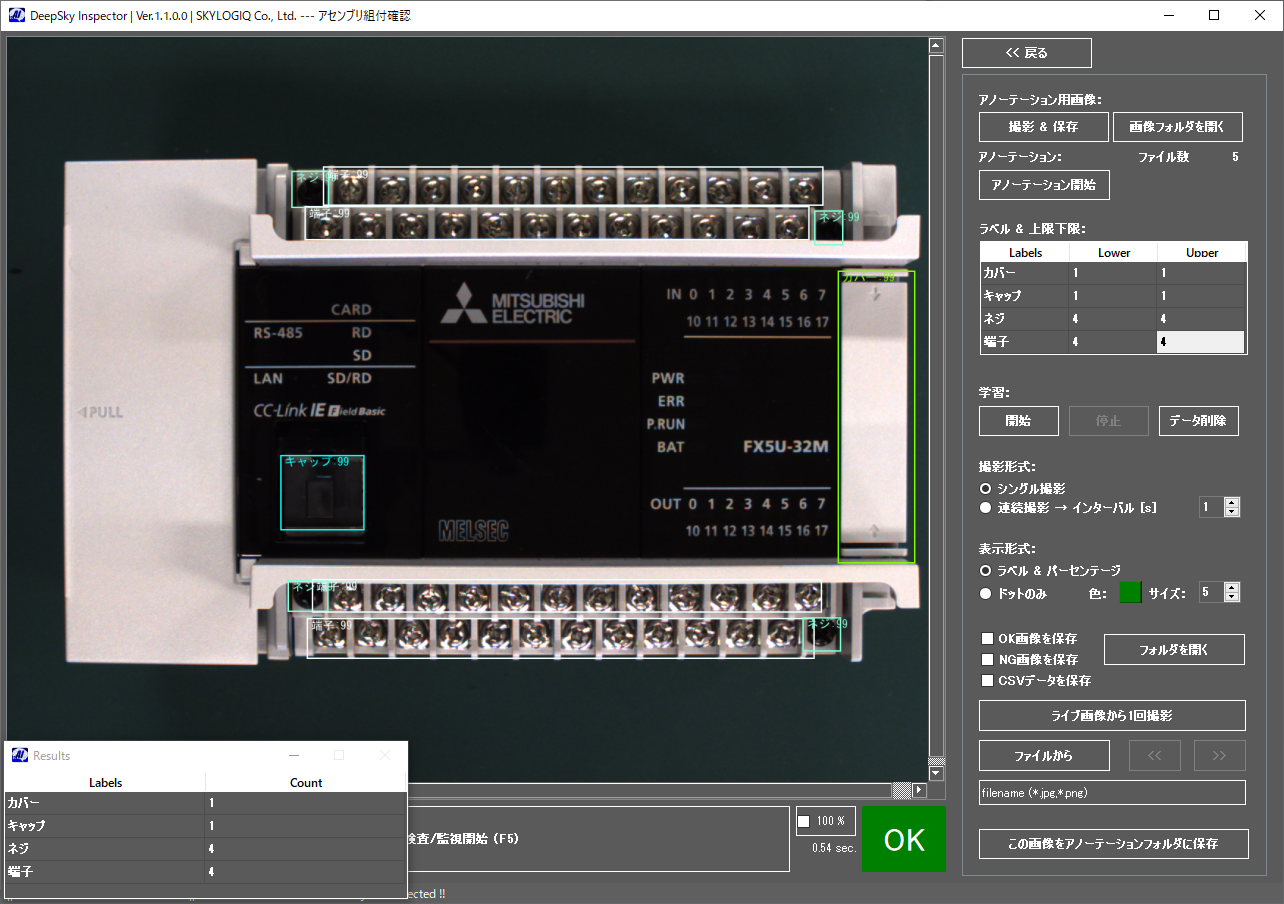Click ネジ label in limits table
The height and width of the screenshot is (904, 1284).
pyautogui.click(x=1025, y=319)
